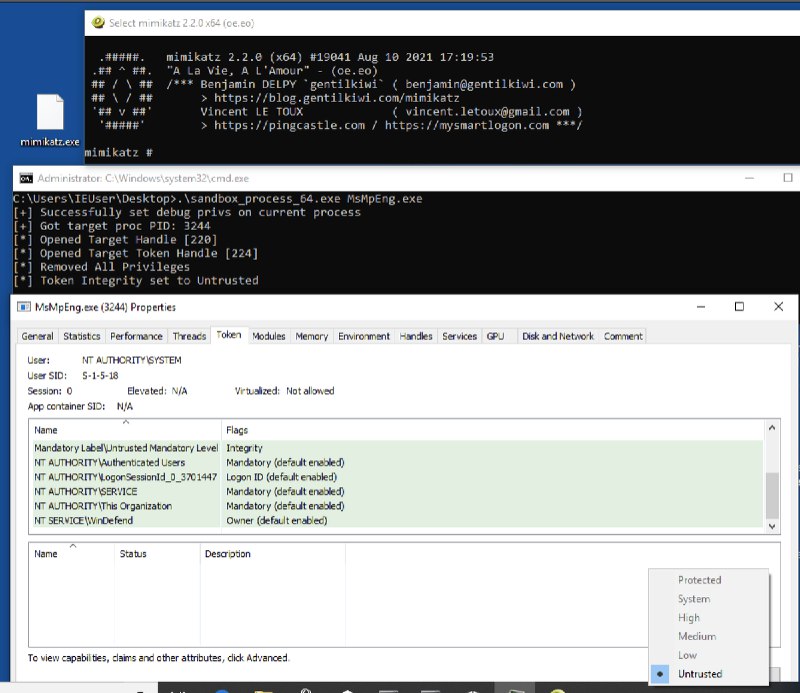The height and width of the screenshot is (693, 800).
Task: Open the Modules tab
Action: 269,336
